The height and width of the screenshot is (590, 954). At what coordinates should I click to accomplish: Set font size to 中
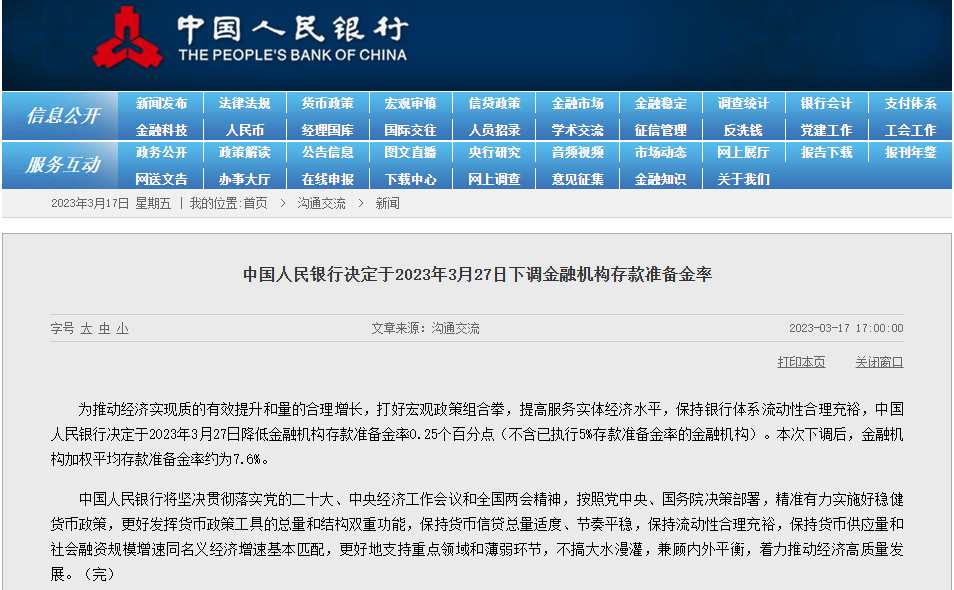[105, 328]
